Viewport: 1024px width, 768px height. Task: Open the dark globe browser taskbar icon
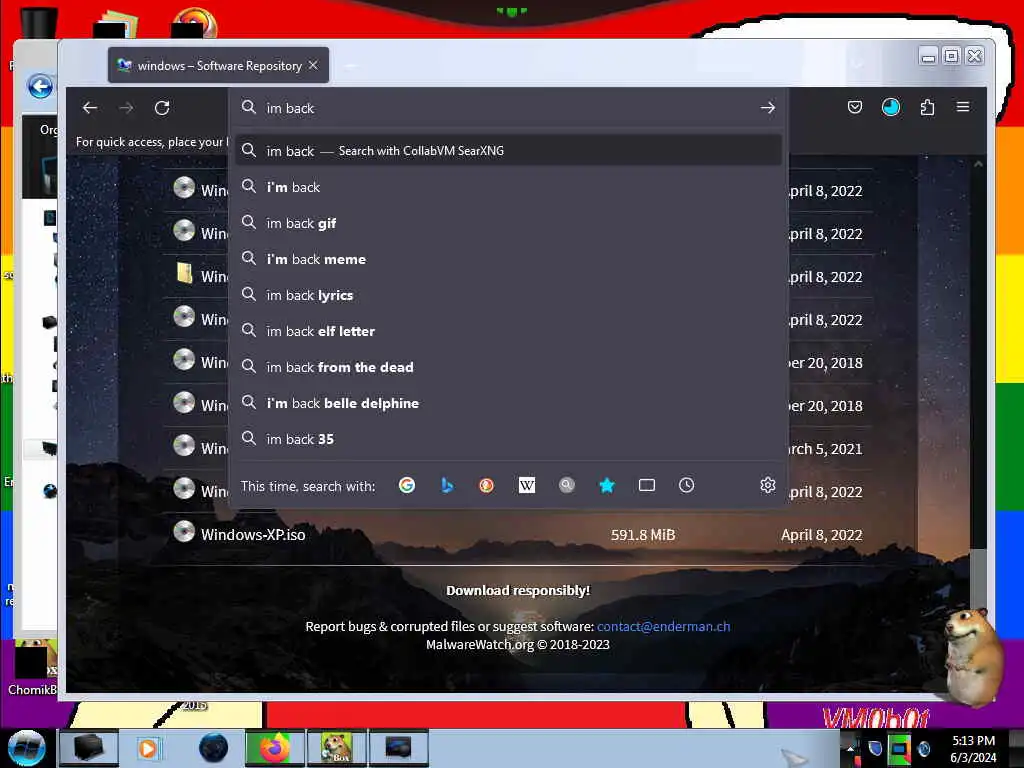click(213, 748)
